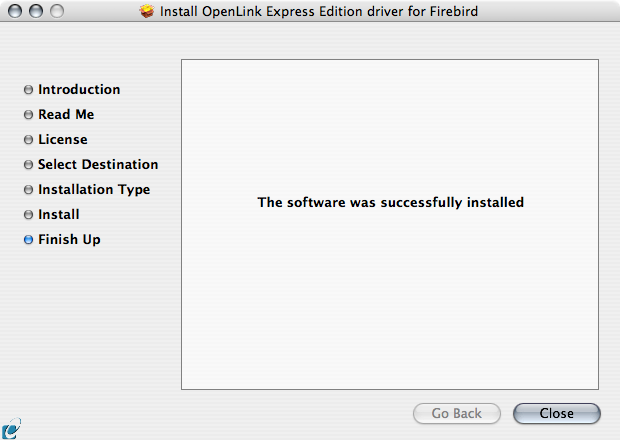Click the OpenLink logo in the bottom-left corner

click(11, 427)
